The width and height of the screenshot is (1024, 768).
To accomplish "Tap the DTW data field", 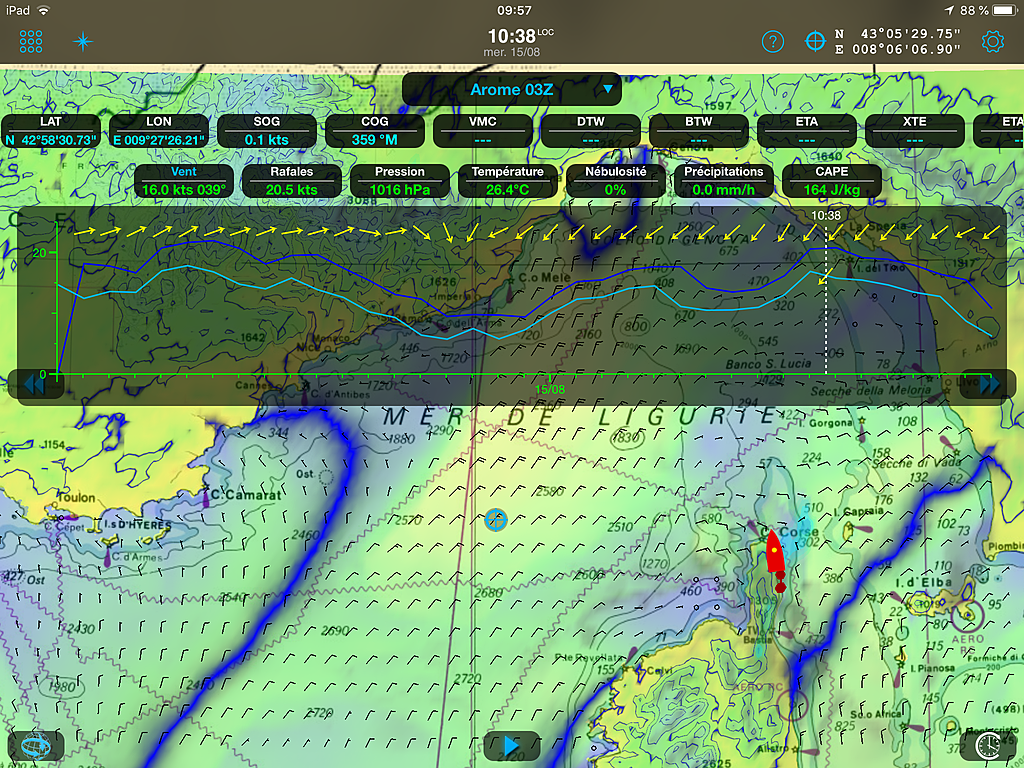I will [x=590, y=131].
